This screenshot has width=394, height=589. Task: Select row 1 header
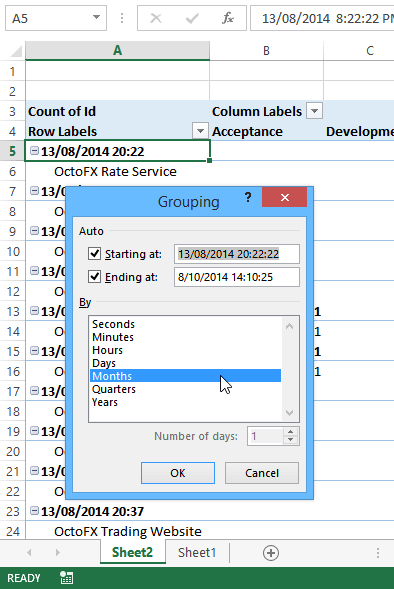tap(12, 71)
